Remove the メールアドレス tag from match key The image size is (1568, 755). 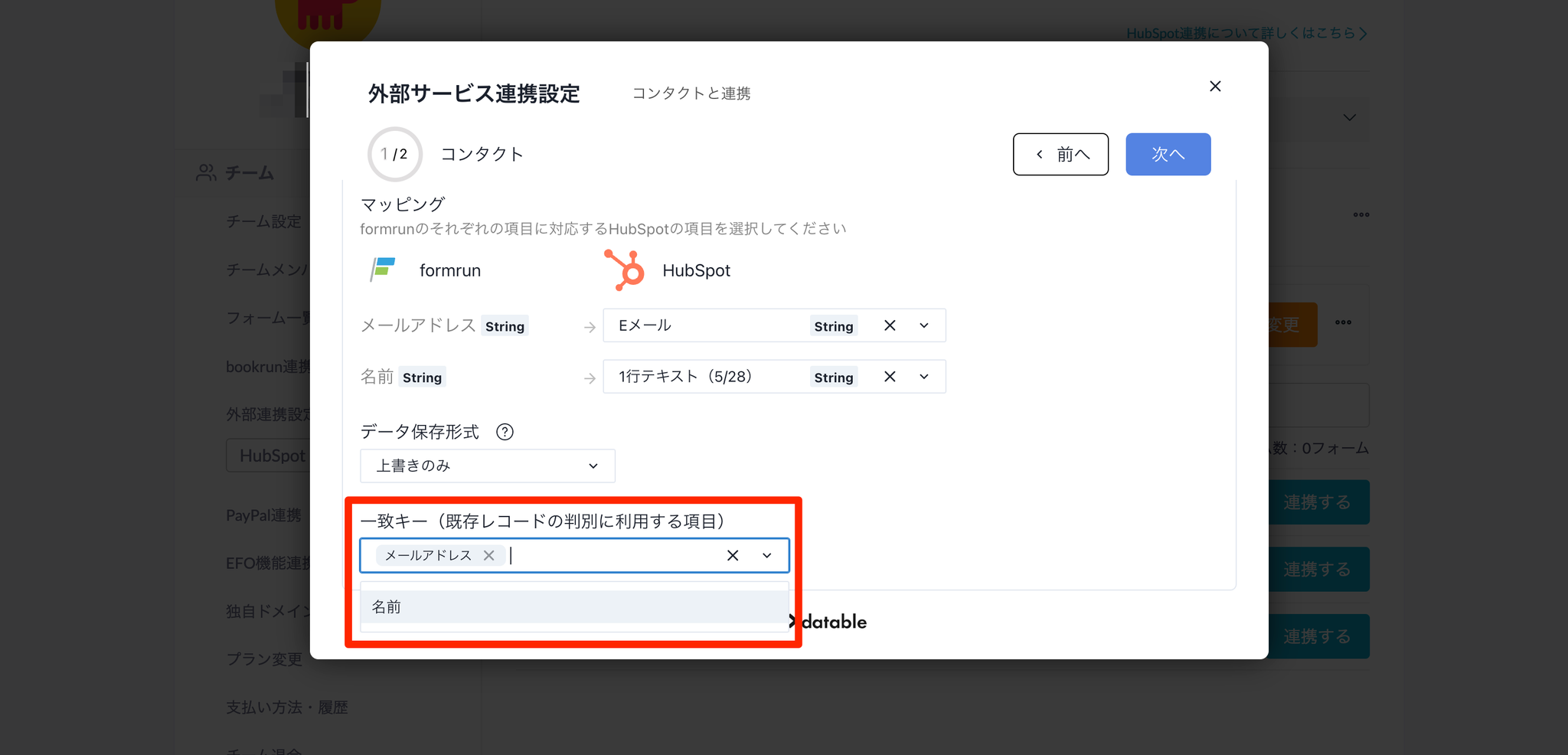pos(489,555)
